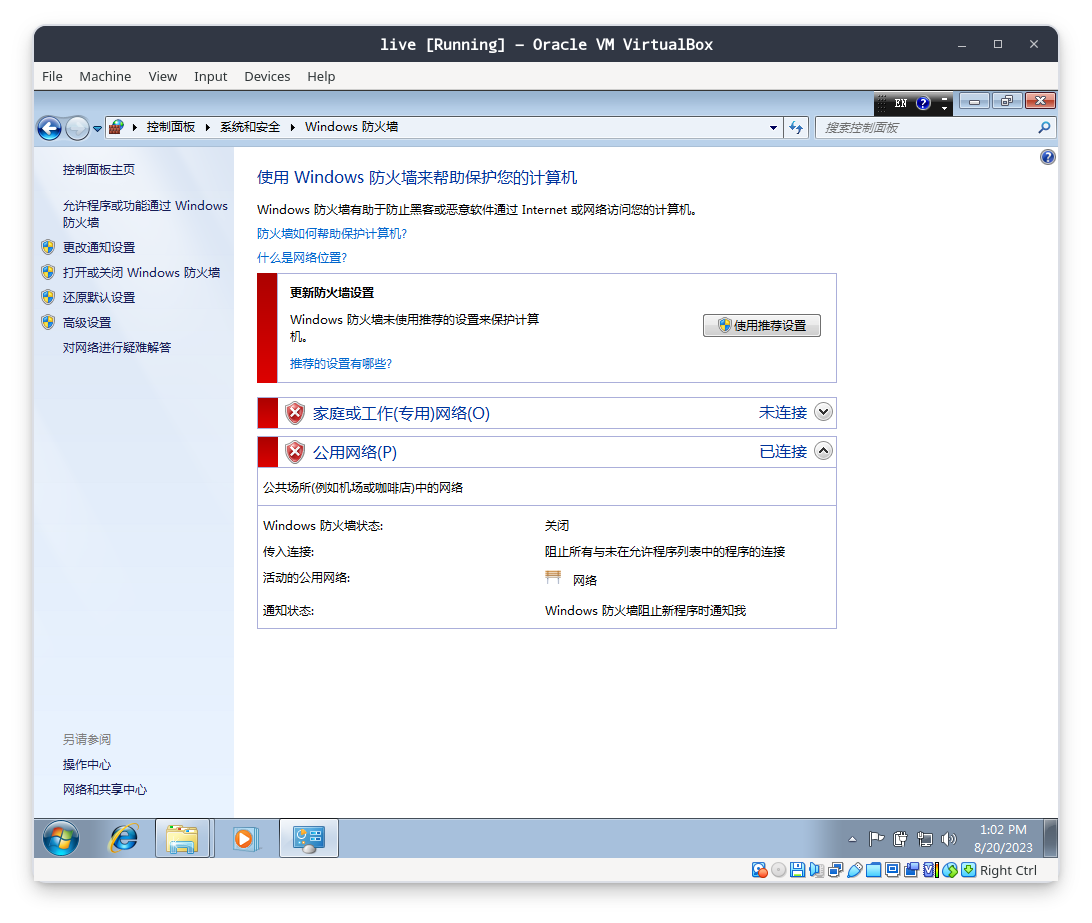Click the 家庭或工作(专用)网络(O) heading
This screenshot has height=923, width=1092.
click(401, 413)
